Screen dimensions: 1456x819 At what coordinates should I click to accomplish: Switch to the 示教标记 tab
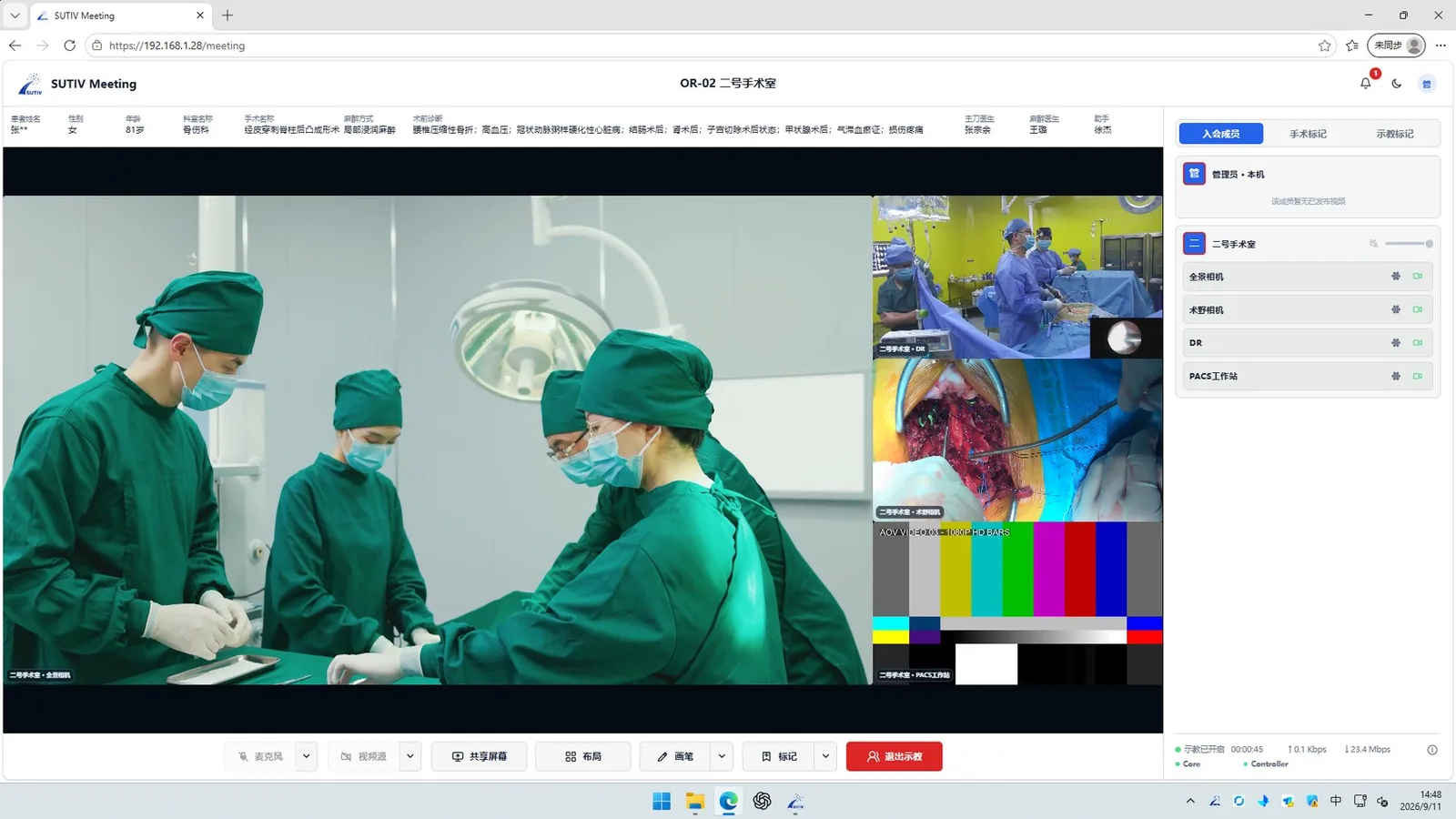tap(1394, 134)
